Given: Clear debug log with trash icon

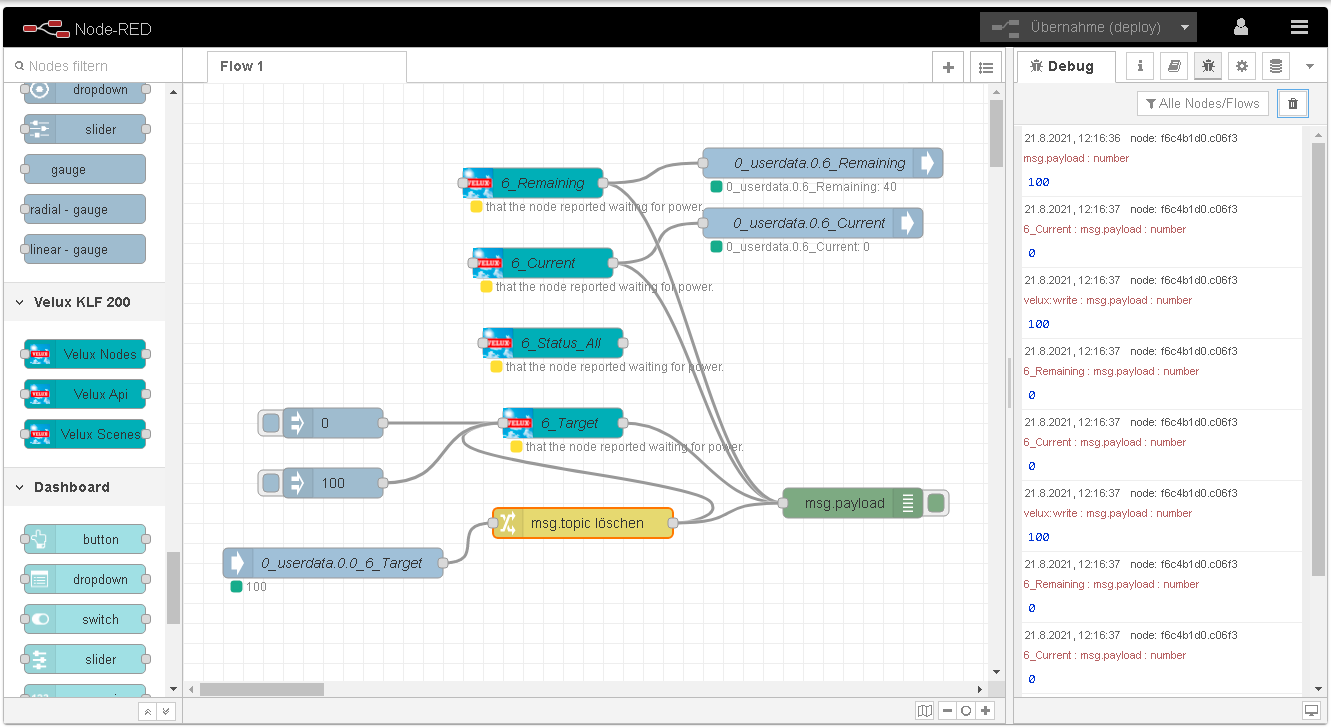Looking at the screenshot, I should pyautogui.click(x=1292, y=103).
